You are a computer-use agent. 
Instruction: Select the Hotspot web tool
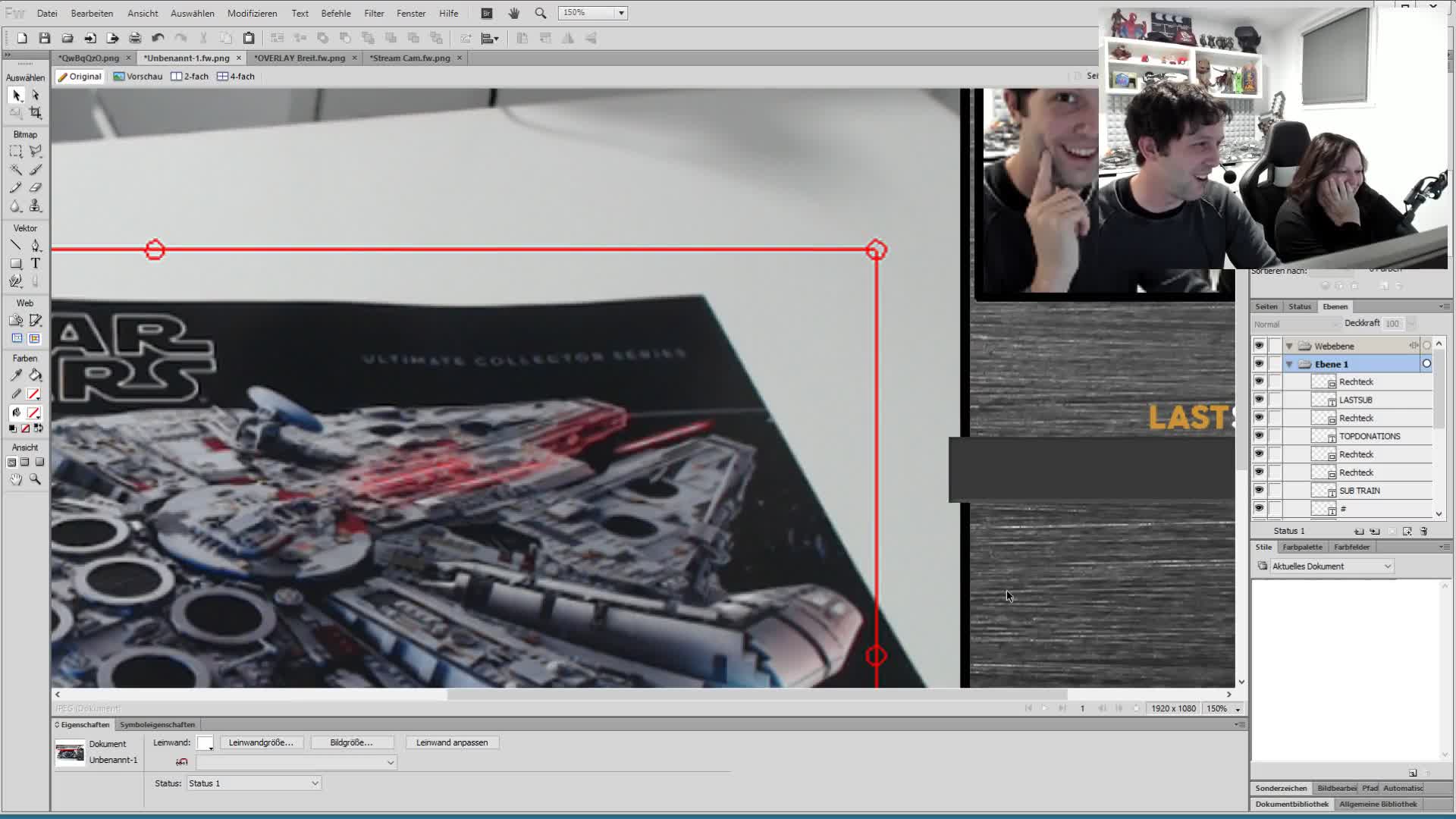[x=16, y=321]
